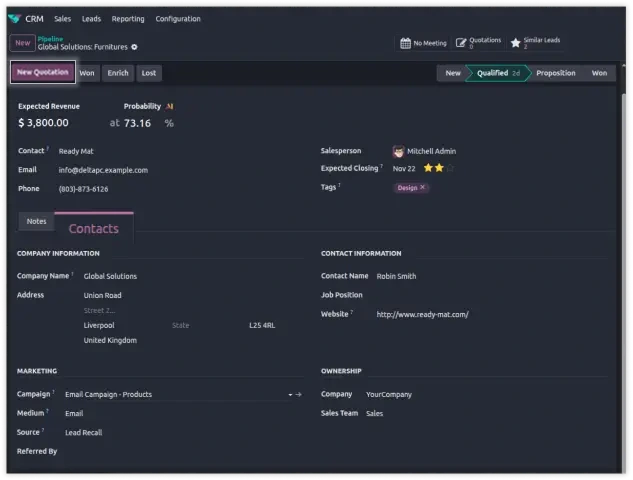Click Mitchell Admin salesperson avatar
This screenshot has height=480, width=633.
coord(399,151)
